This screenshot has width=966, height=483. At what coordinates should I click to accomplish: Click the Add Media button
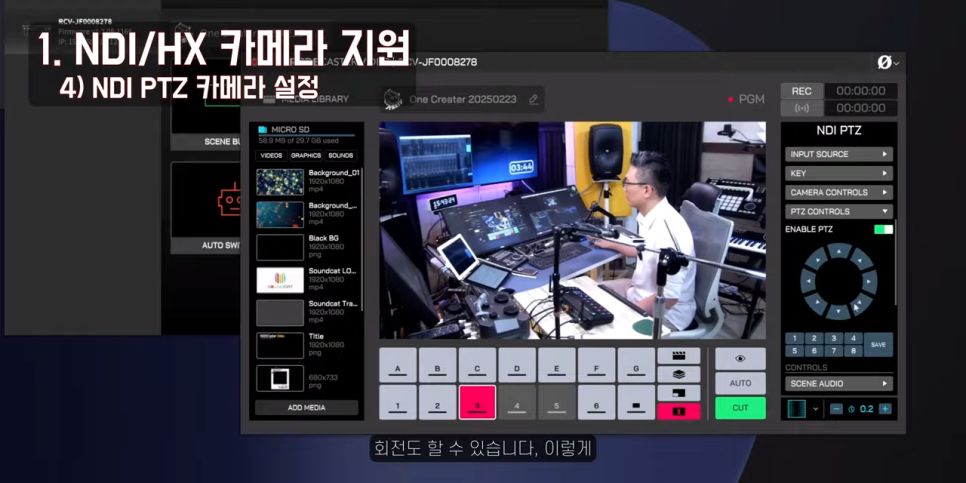point(306,408)
